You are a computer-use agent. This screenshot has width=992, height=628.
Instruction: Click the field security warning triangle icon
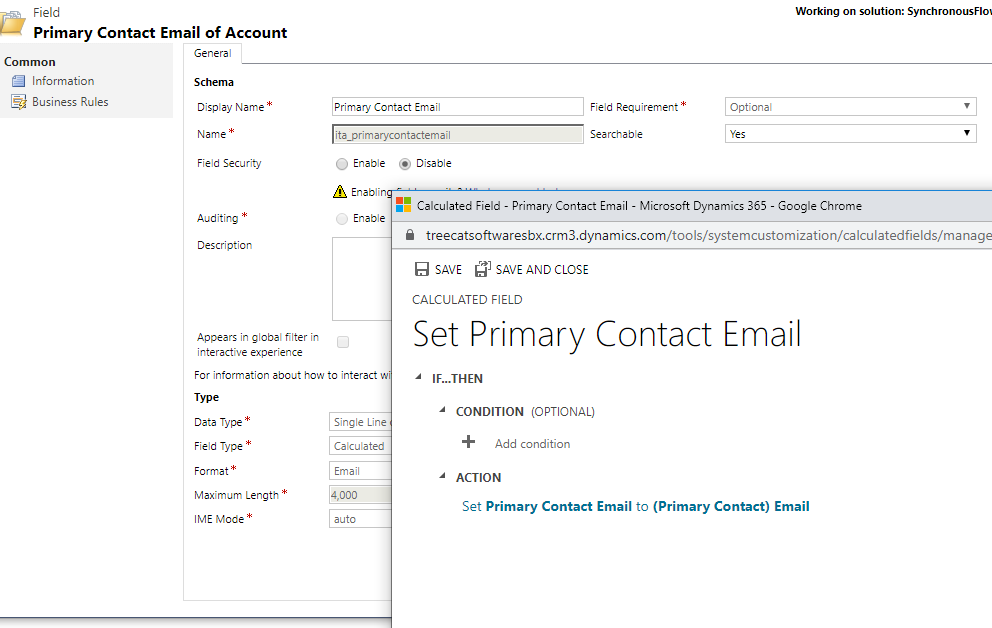[x=340, y=191]
